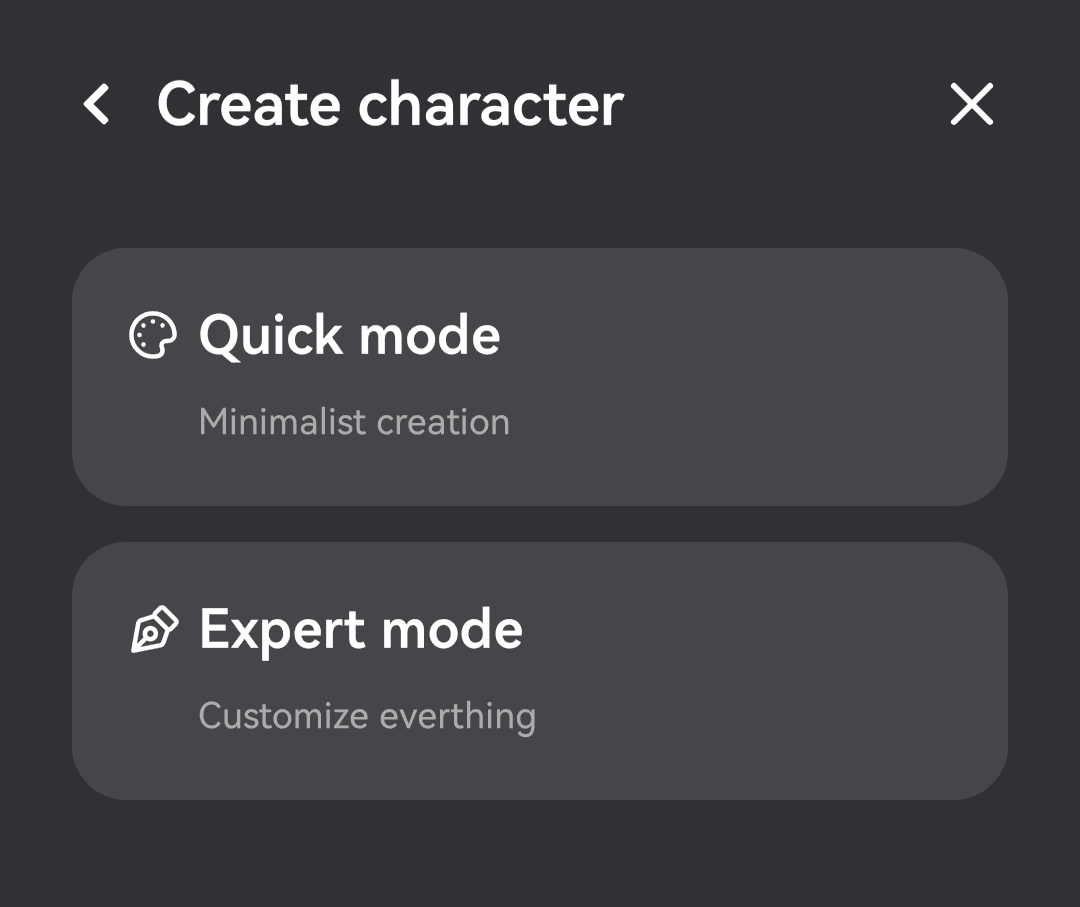Tap the "Minimalist creation" subtitle
This screenshot has height=907, width=1080.
(354, 422)
